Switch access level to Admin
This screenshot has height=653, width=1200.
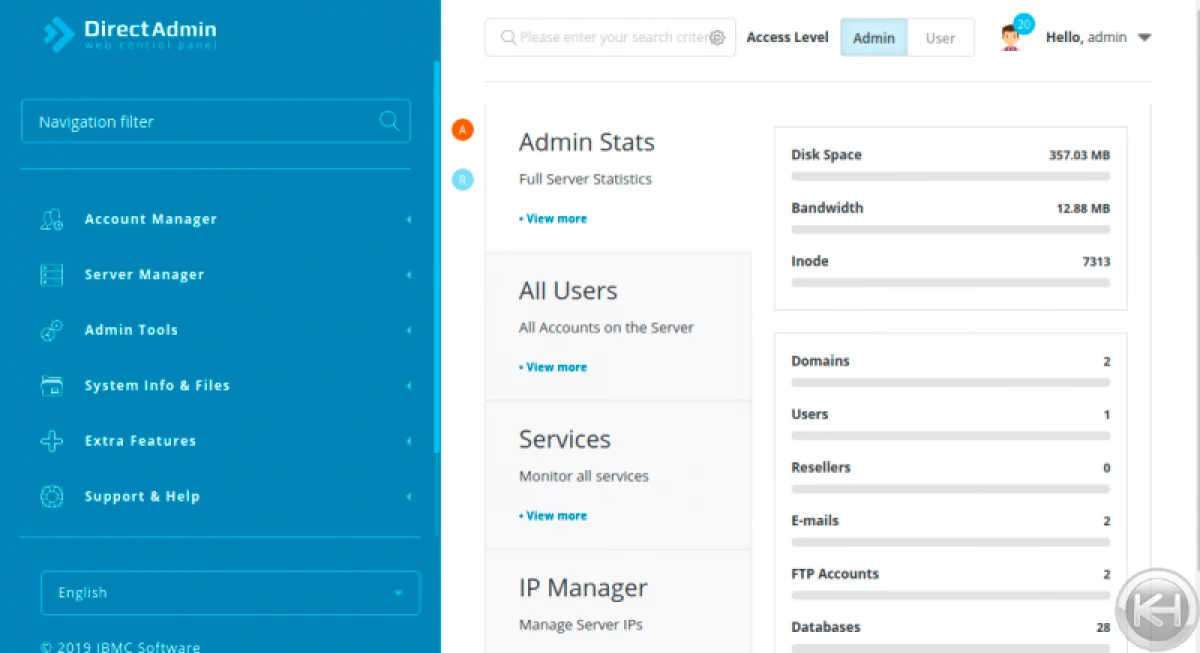874,38
